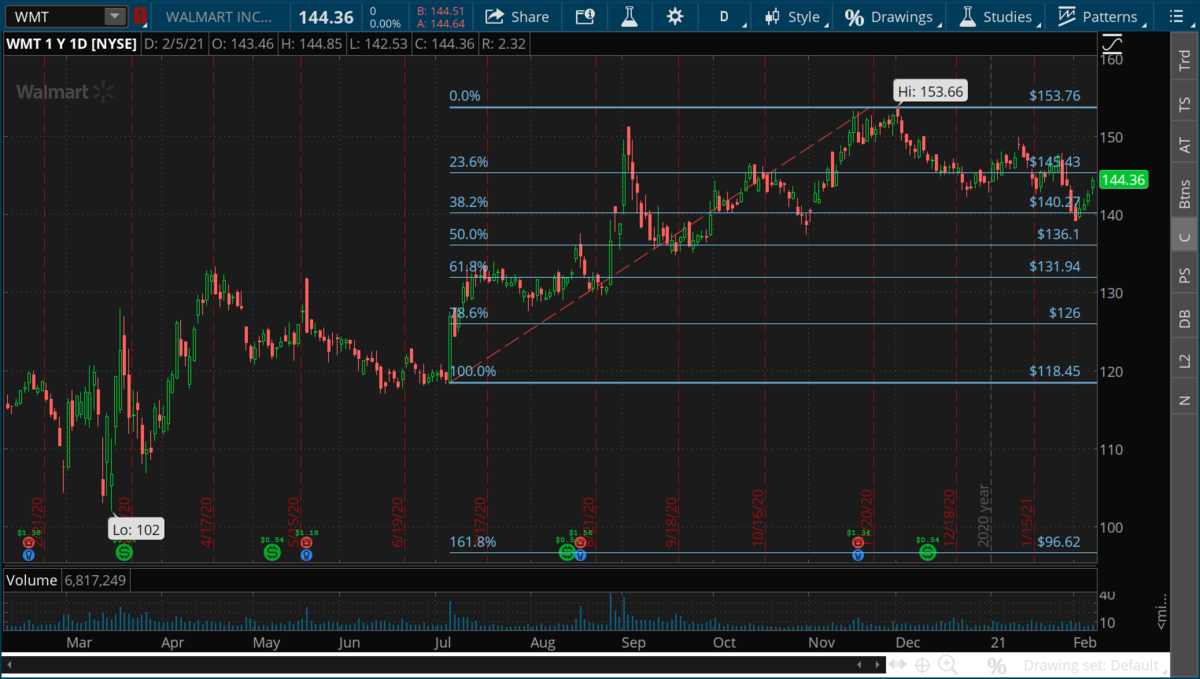Screen dimensions: 1200x679
Task: Select the C sidebar tab
Action: (1185, 236)
